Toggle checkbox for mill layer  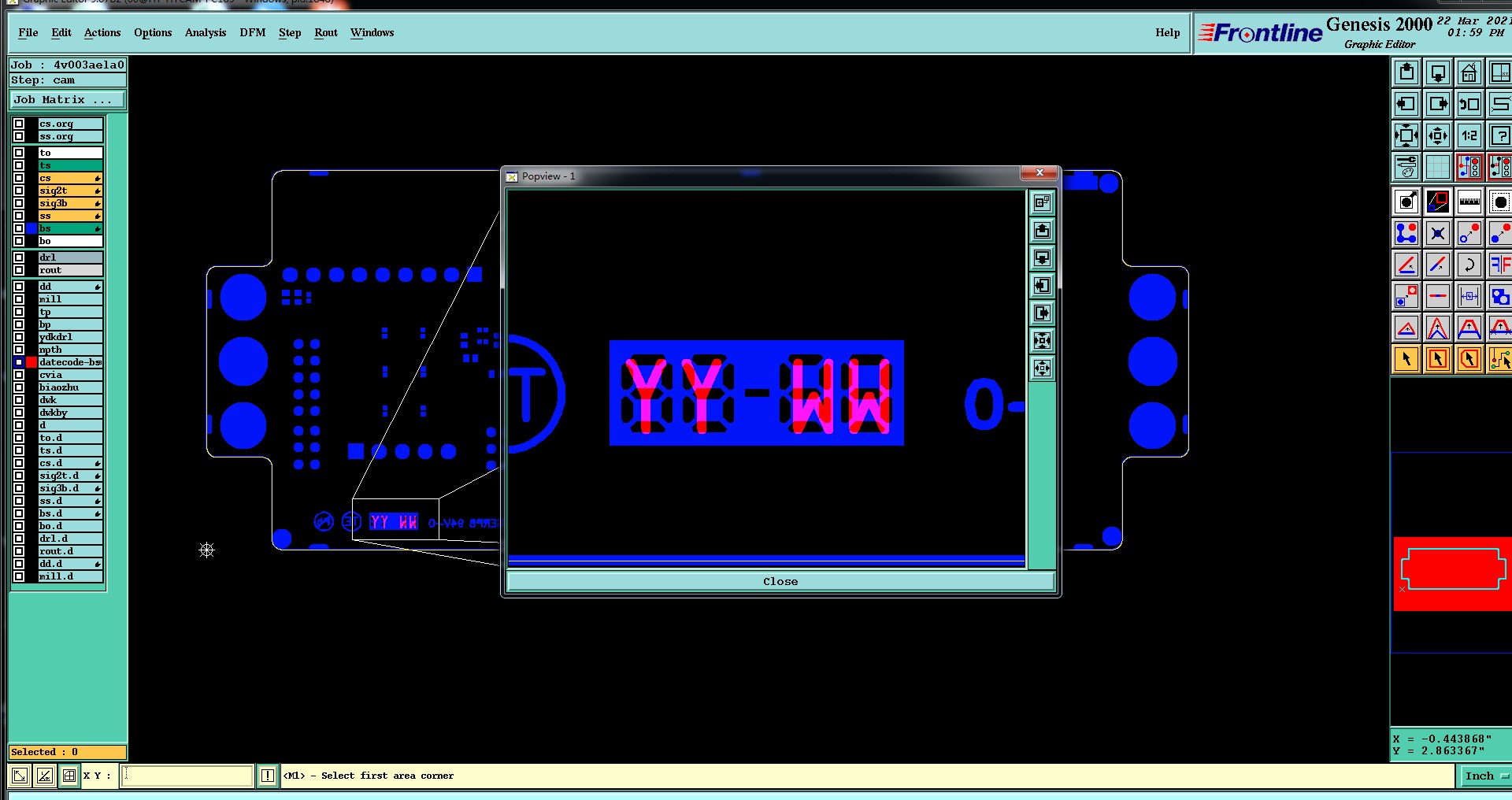[x=19, y=299]
